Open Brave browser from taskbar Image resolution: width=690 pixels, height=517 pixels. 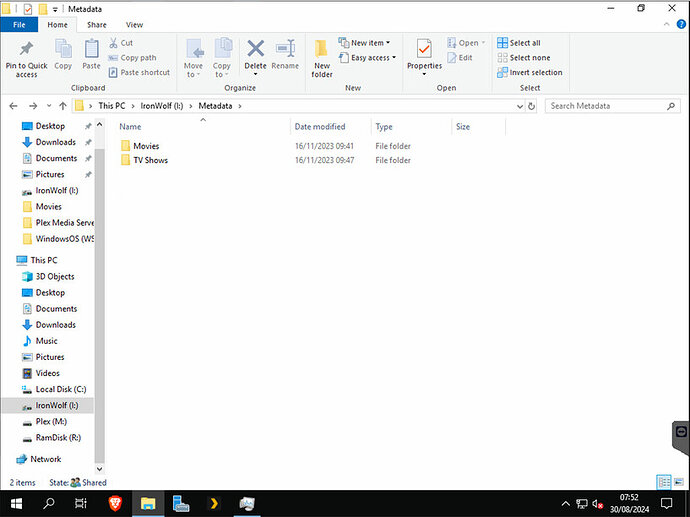click(x=115, y=503)
